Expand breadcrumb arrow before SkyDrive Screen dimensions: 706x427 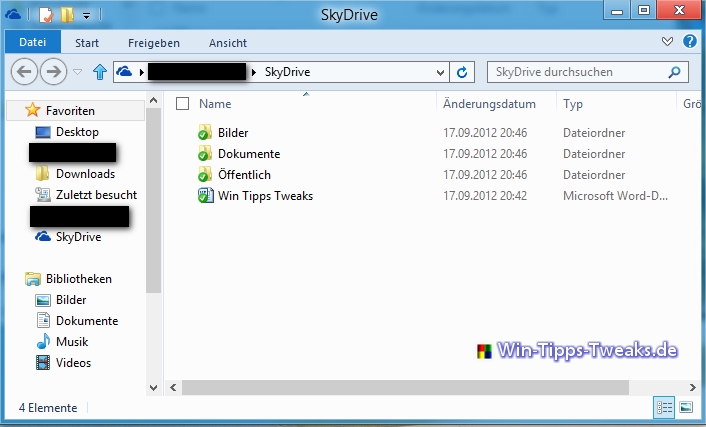[254, 72]
